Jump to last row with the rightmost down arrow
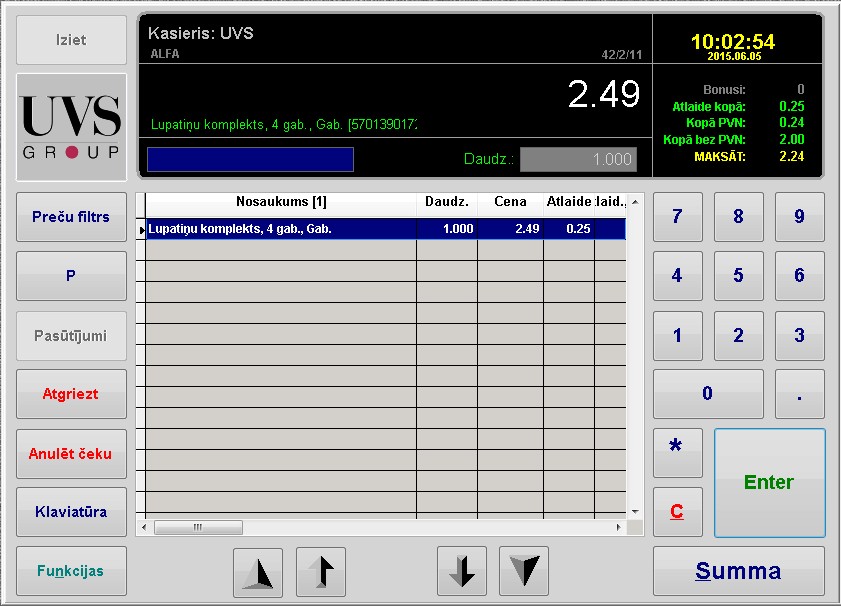Viewport: 841px width, 606px height. pyautogui.click(x=524, y=571)
